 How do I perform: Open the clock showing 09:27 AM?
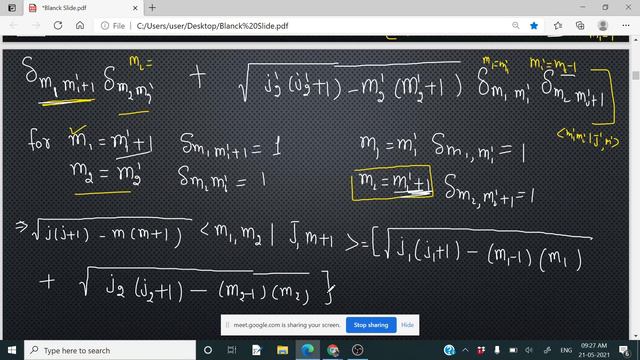click(x=593, y=350)
